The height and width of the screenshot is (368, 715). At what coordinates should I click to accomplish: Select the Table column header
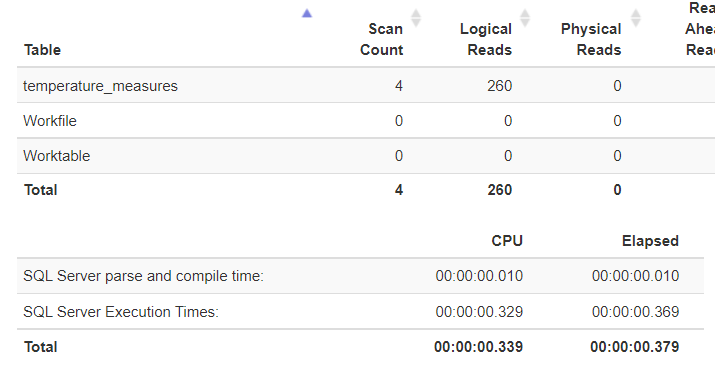(x=42, y=50)
